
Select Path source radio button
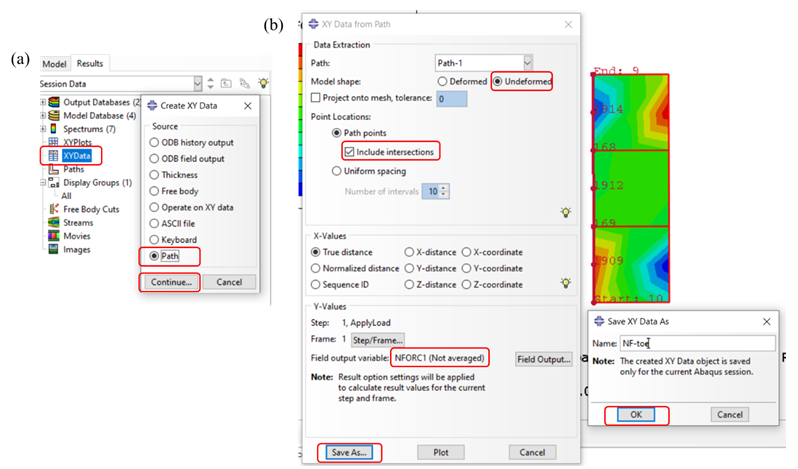(154, 256)
